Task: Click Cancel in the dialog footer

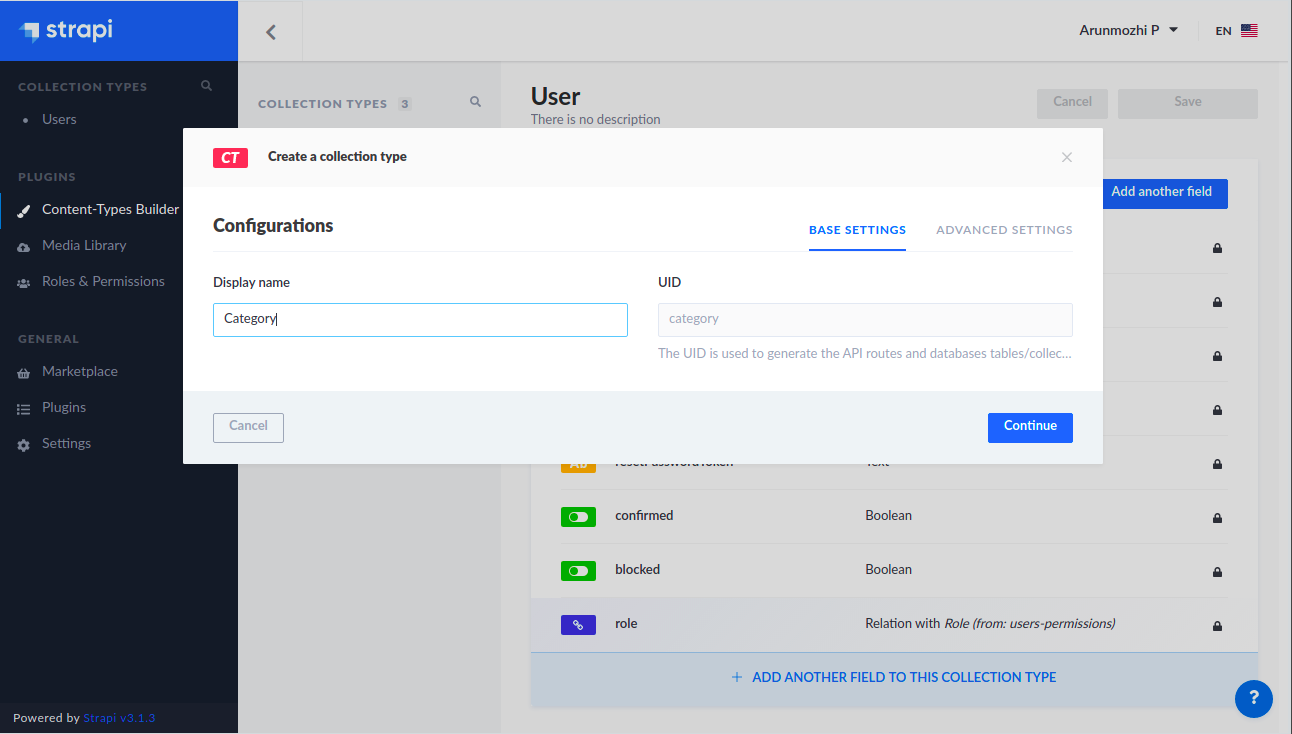Action: (248, 427)
